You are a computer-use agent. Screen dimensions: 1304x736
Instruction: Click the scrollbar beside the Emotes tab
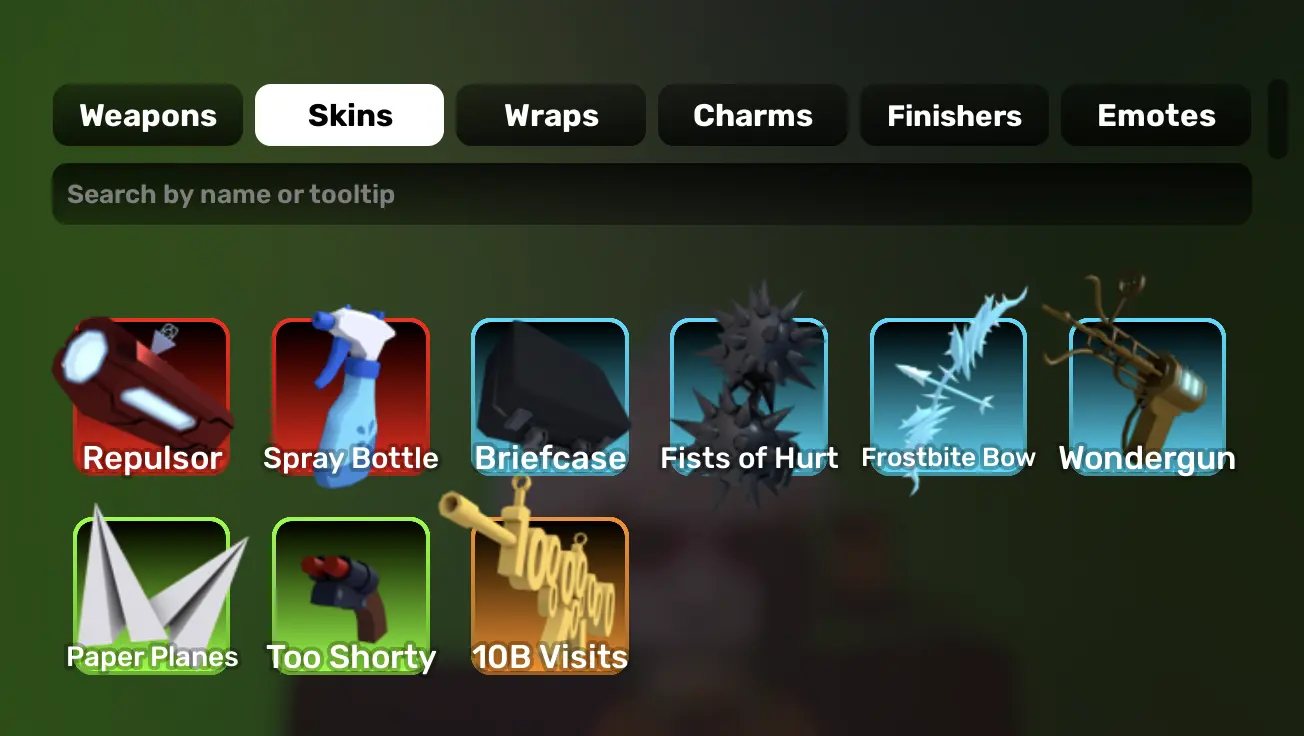tap(1277, 119)
